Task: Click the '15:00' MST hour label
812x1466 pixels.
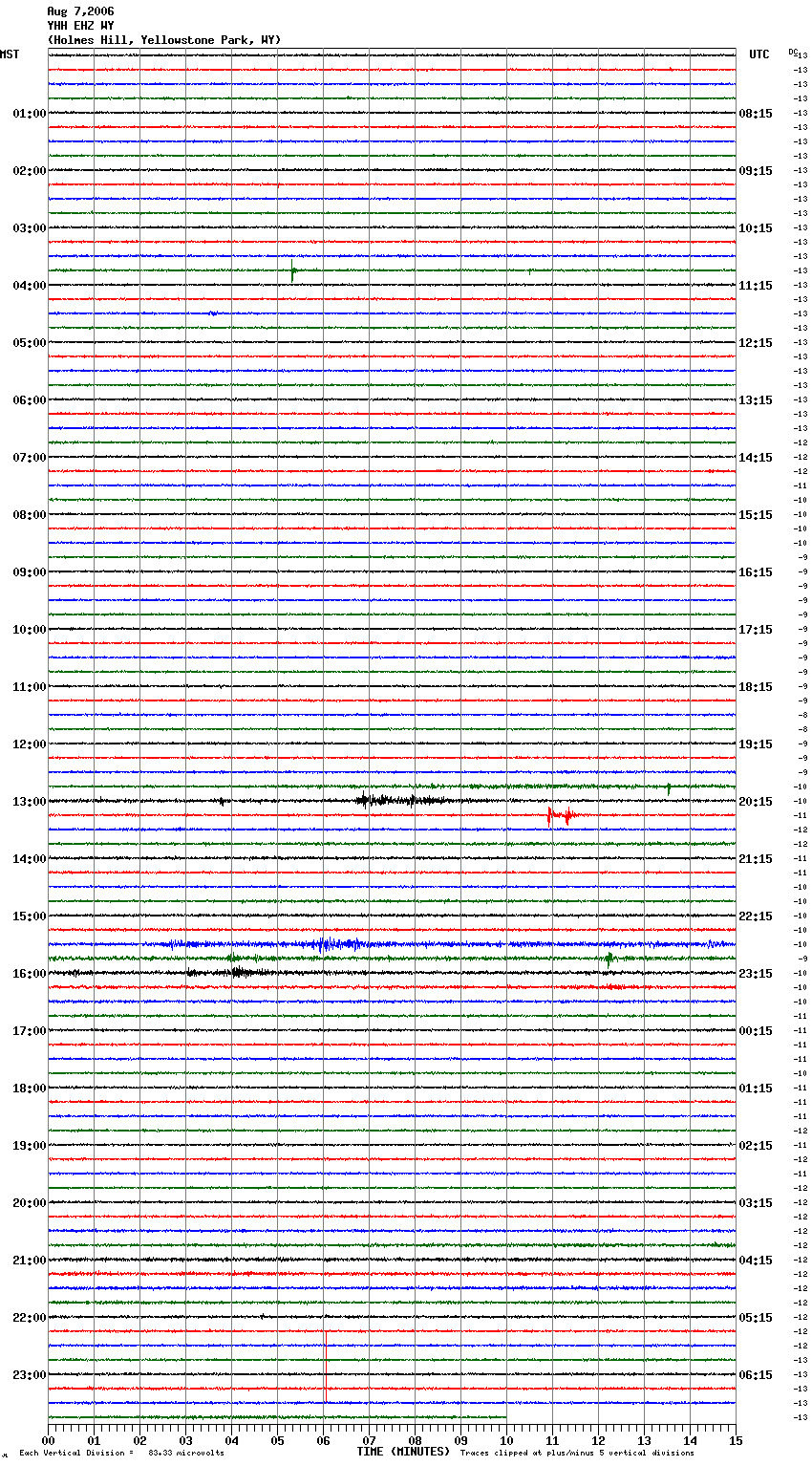Action: click(30, 916)
